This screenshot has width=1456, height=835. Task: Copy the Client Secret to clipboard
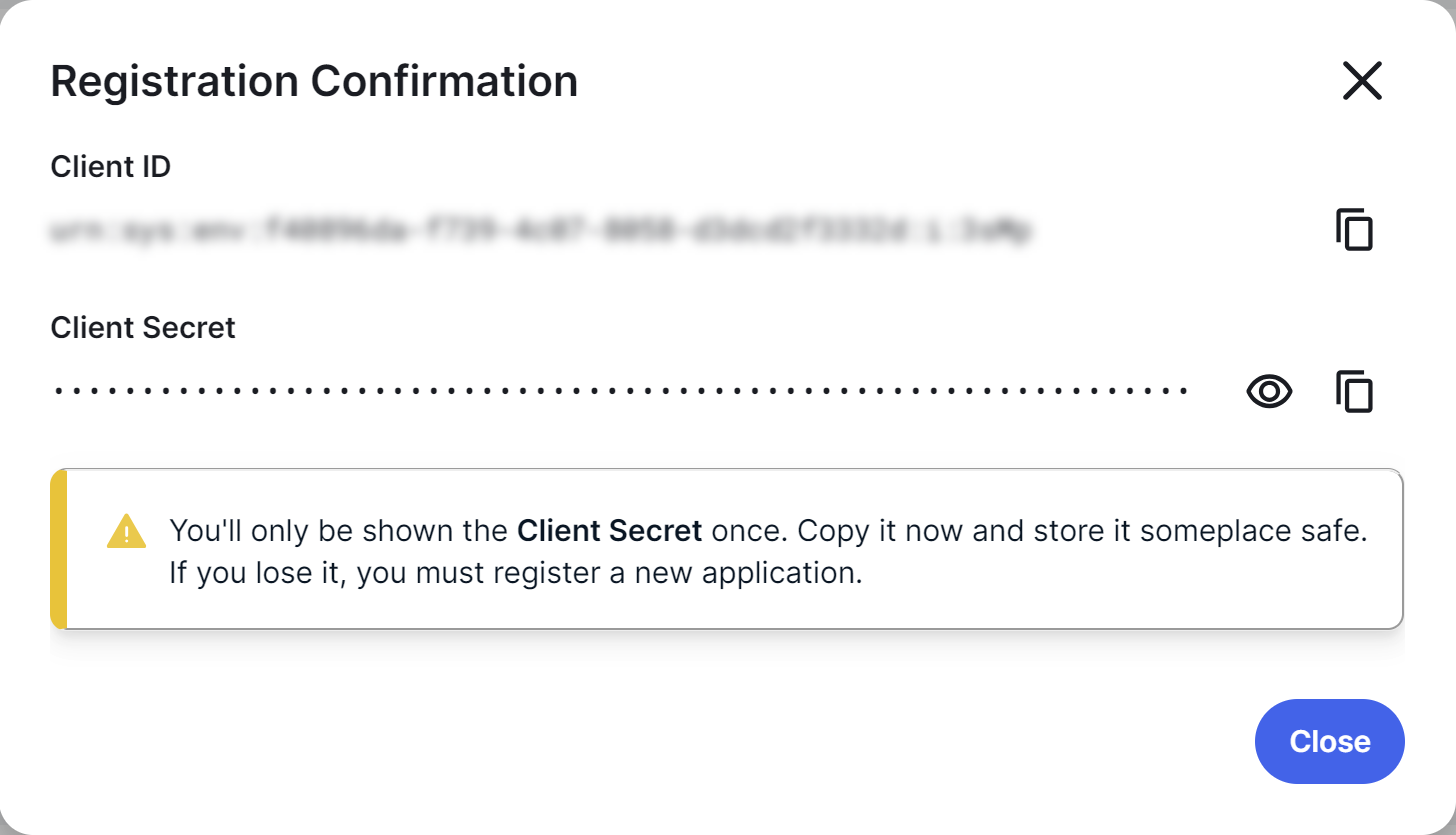[x=1354, y=391]
